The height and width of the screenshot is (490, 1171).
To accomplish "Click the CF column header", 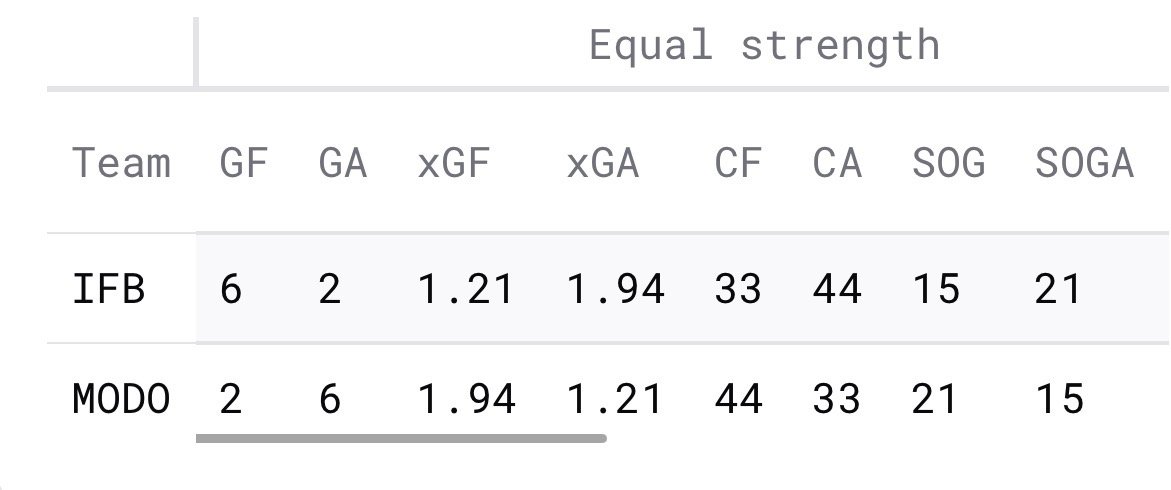I will point(738,162).
